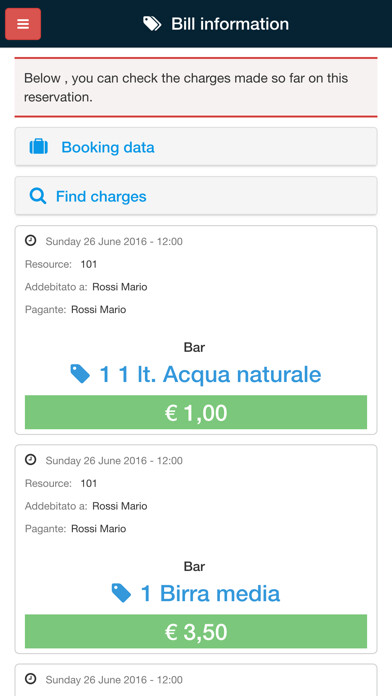Click the tag icon beside Bill information
392x696 pixels.
click(152, 24)
